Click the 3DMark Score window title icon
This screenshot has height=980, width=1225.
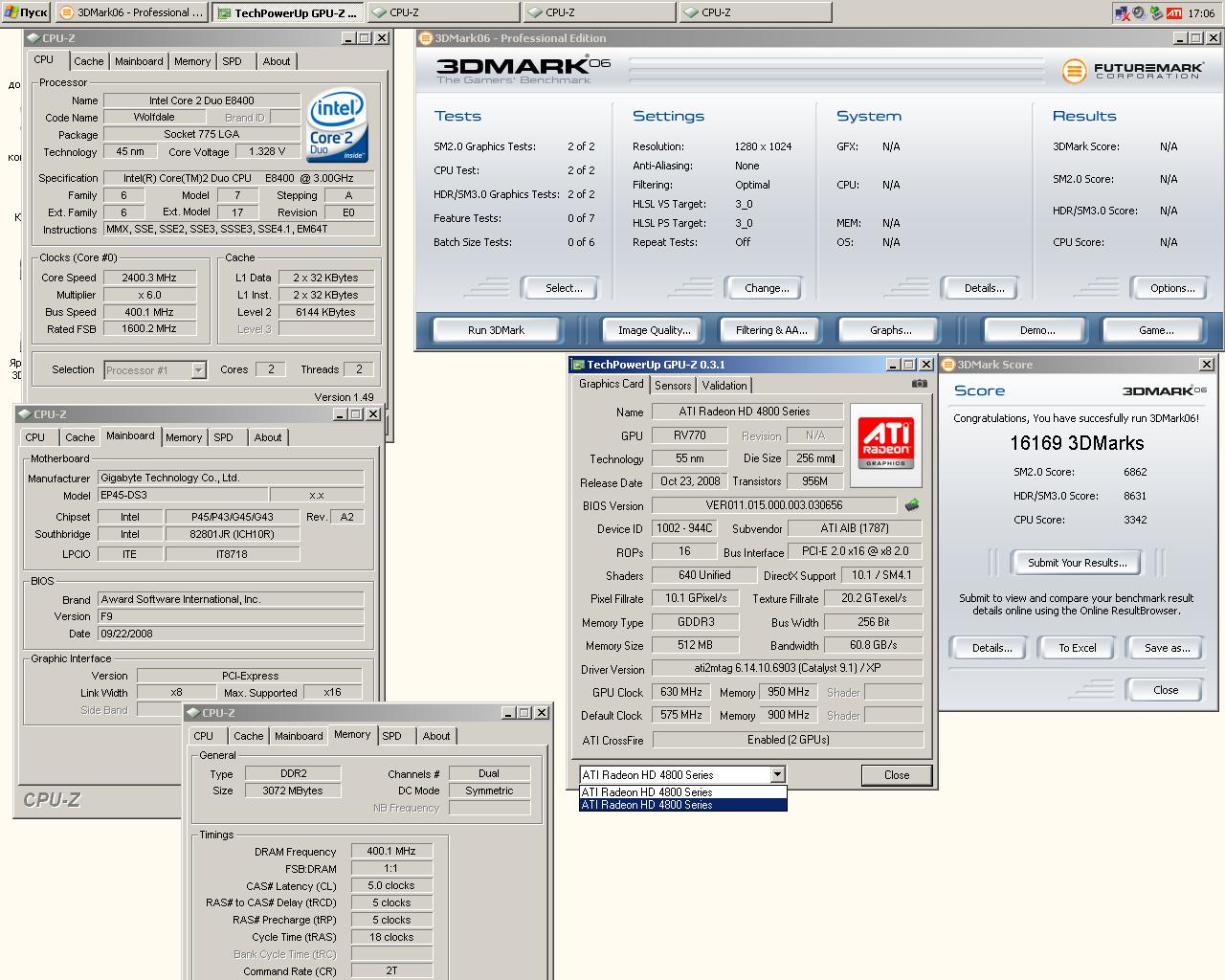click(x=948, y=365)
